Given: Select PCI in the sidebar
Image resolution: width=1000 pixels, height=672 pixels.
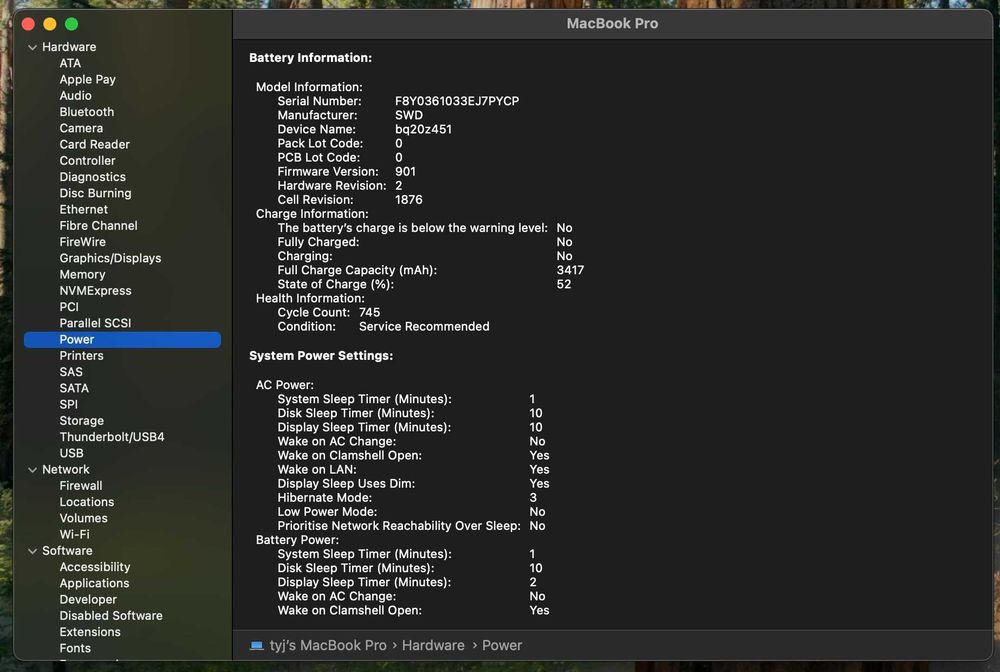Looking at the screenshot, I should point(69,307).
